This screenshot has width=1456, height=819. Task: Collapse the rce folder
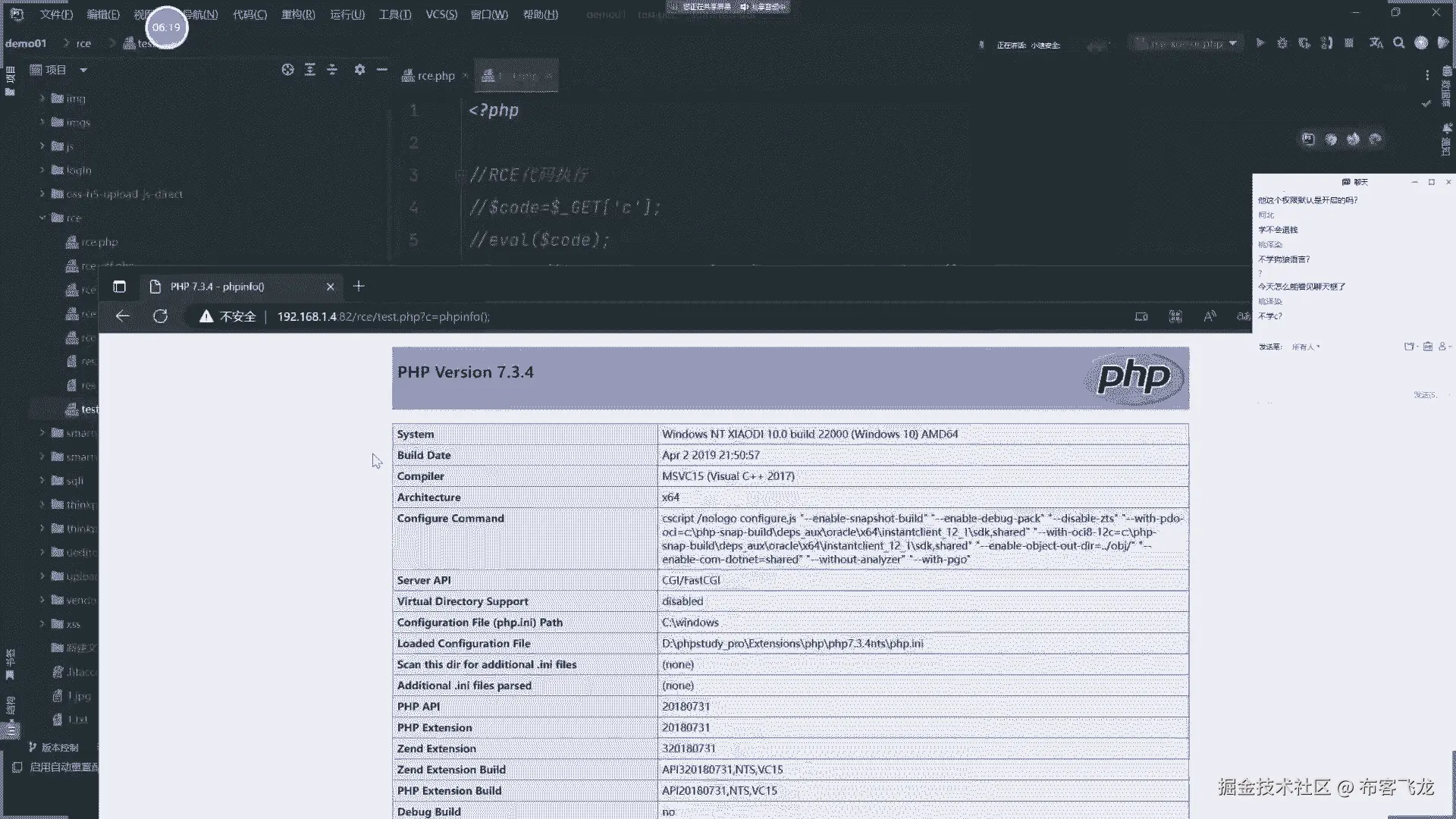click(x=42, y=218)
